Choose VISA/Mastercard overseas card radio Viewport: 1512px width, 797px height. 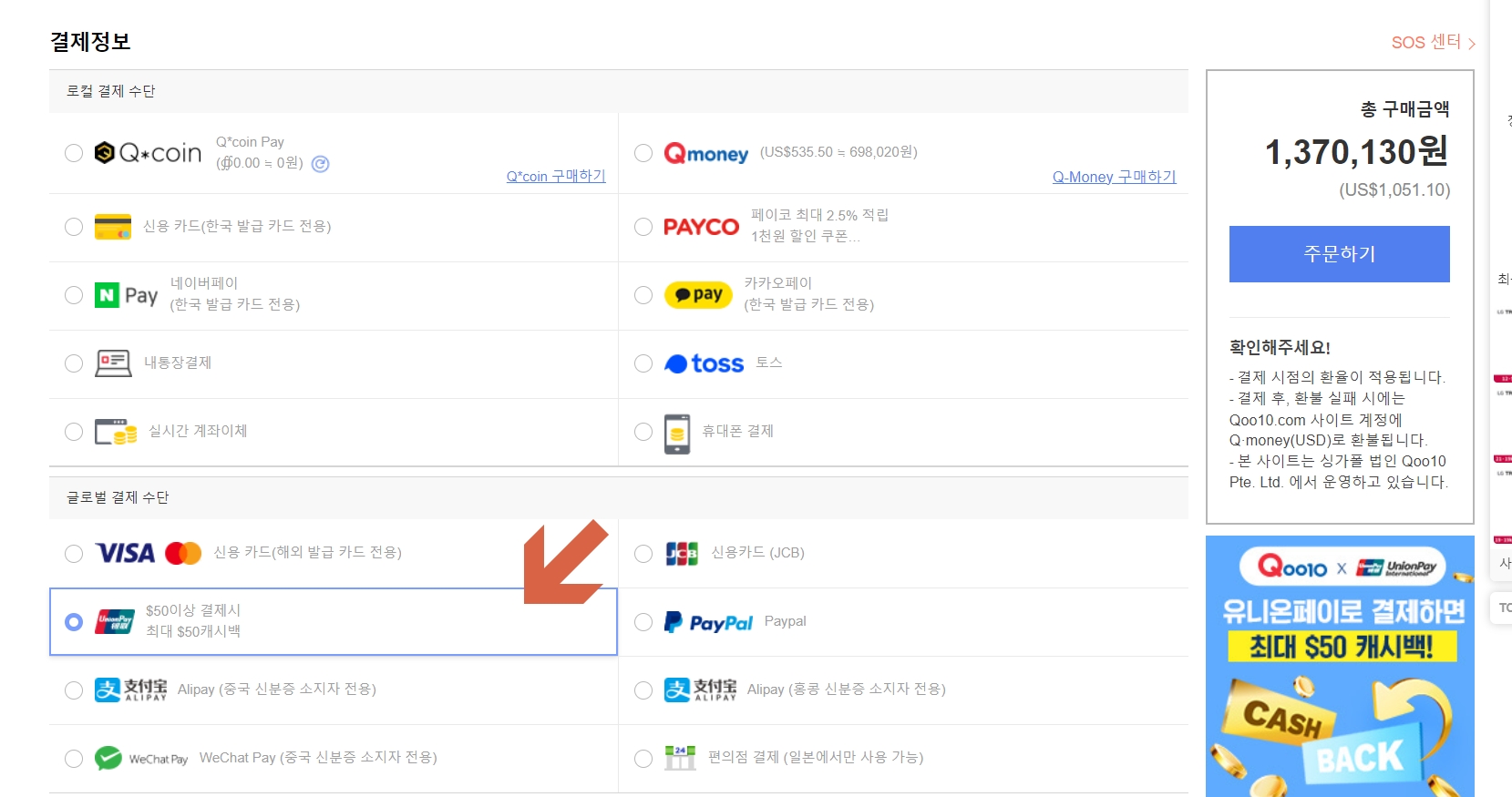tap(74, 554)
